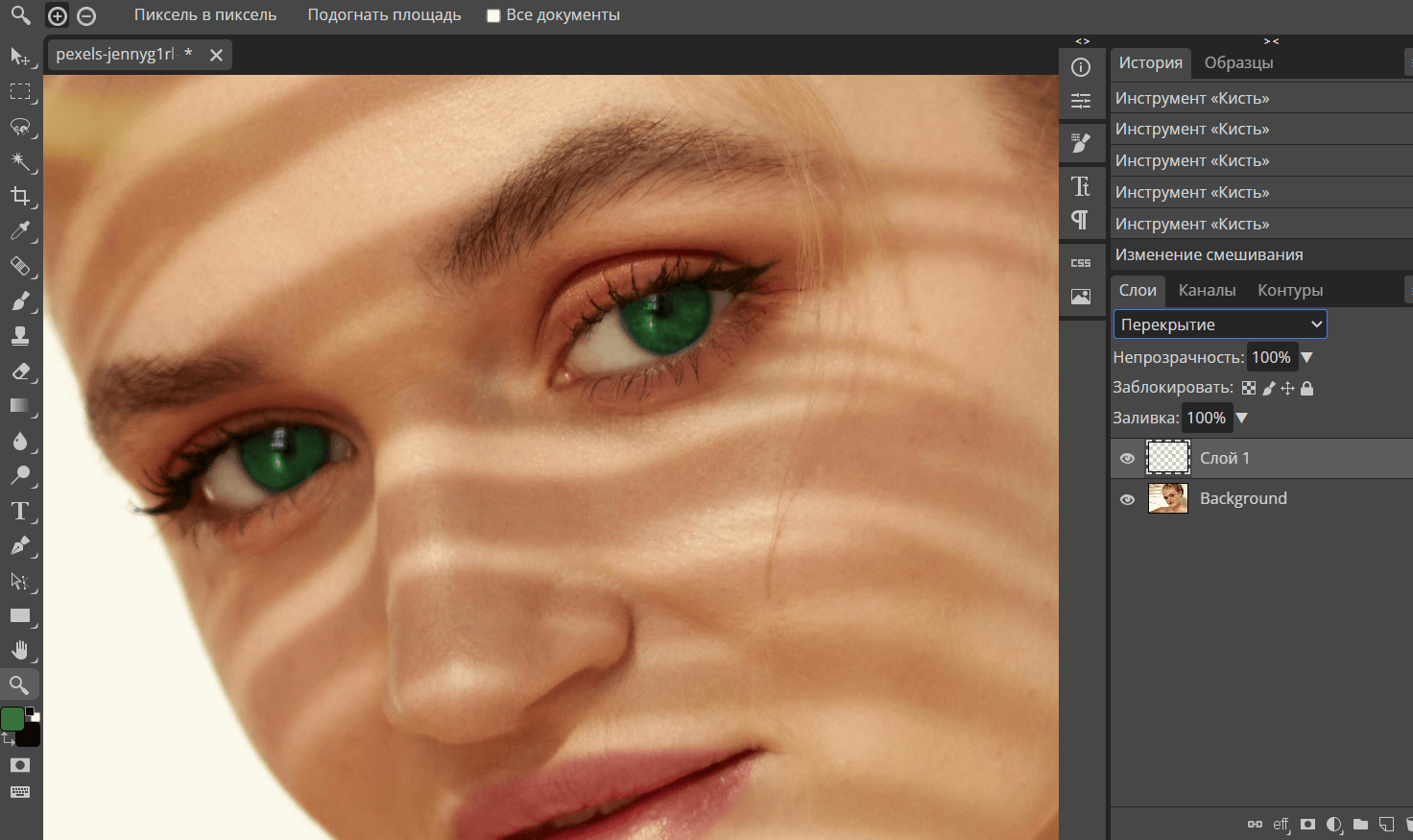Open on-screen keyboard icon in toolbar
The image size is (1413, 840).
pyautogui.click(x=20, y=792)
